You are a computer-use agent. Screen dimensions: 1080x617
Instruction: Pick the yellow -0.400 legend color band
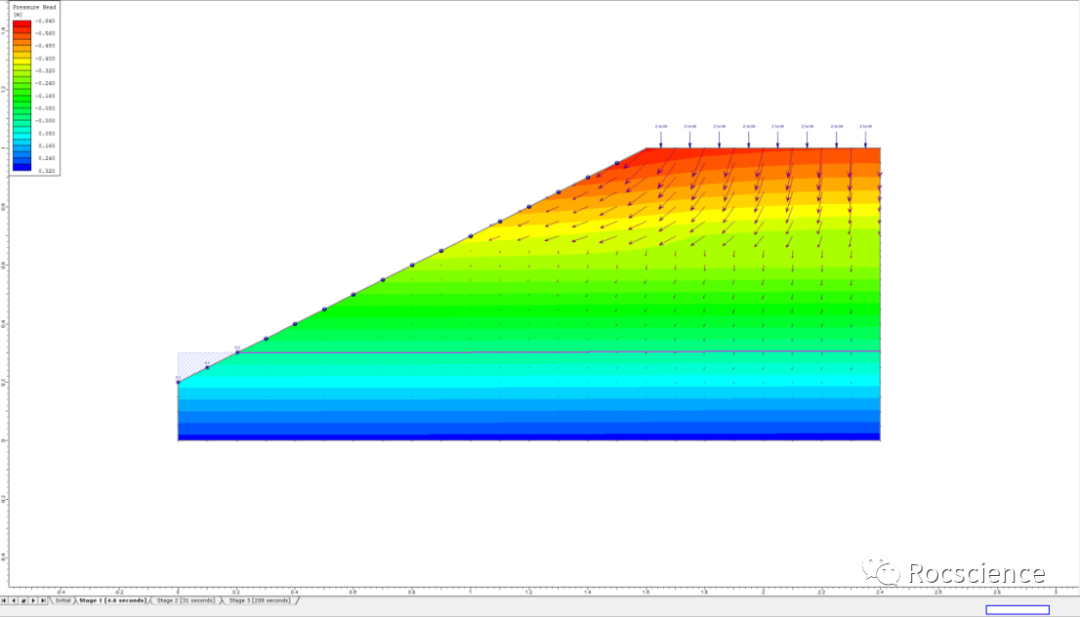tap(22, 59)
